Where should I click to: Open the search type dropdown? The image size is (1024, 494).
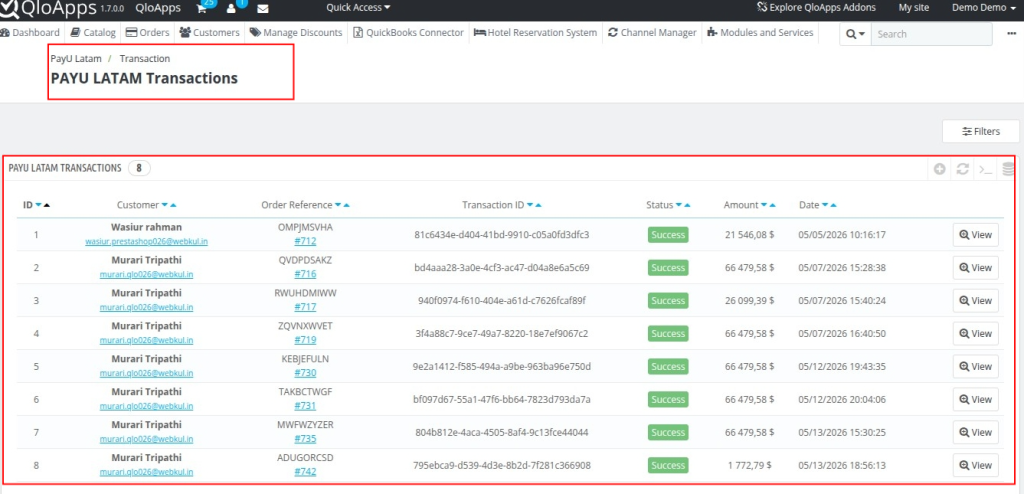[855, 34]
